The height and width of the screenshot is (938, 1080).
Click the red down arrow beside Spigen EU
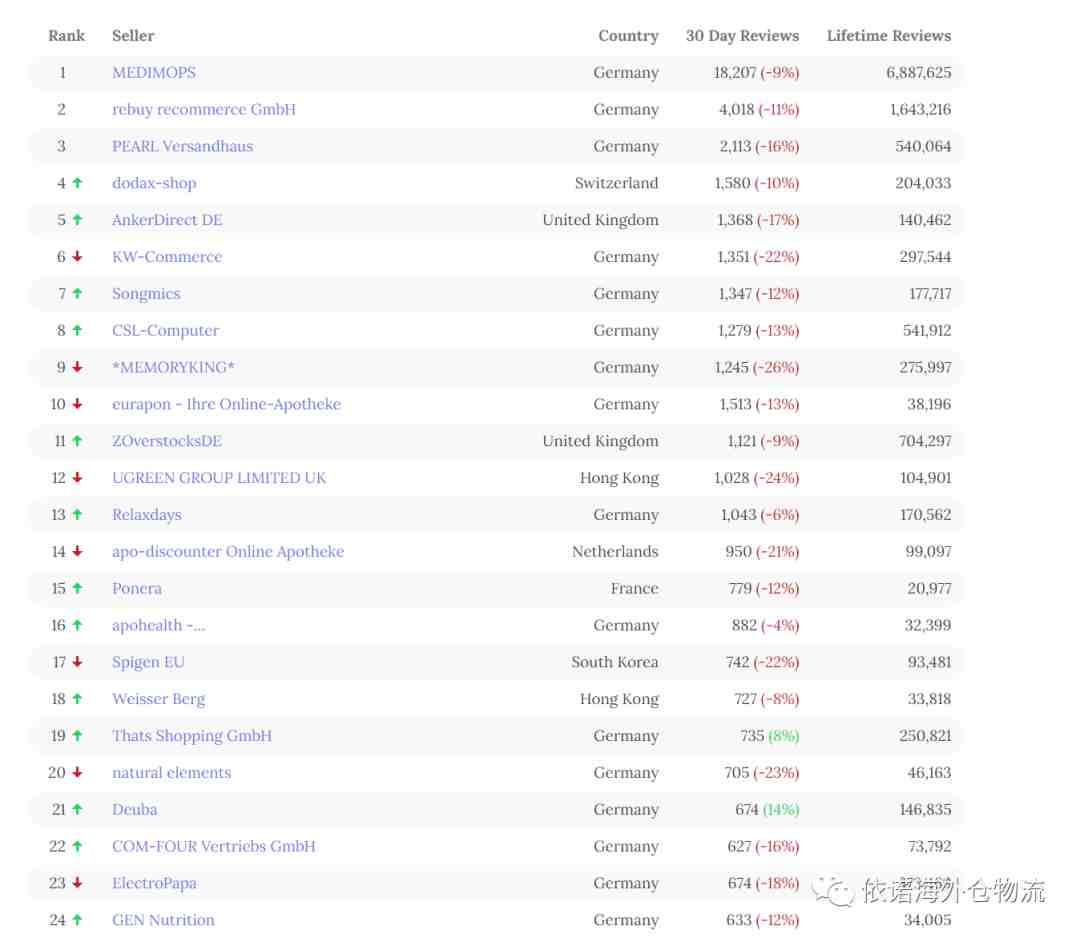[77, 662]
